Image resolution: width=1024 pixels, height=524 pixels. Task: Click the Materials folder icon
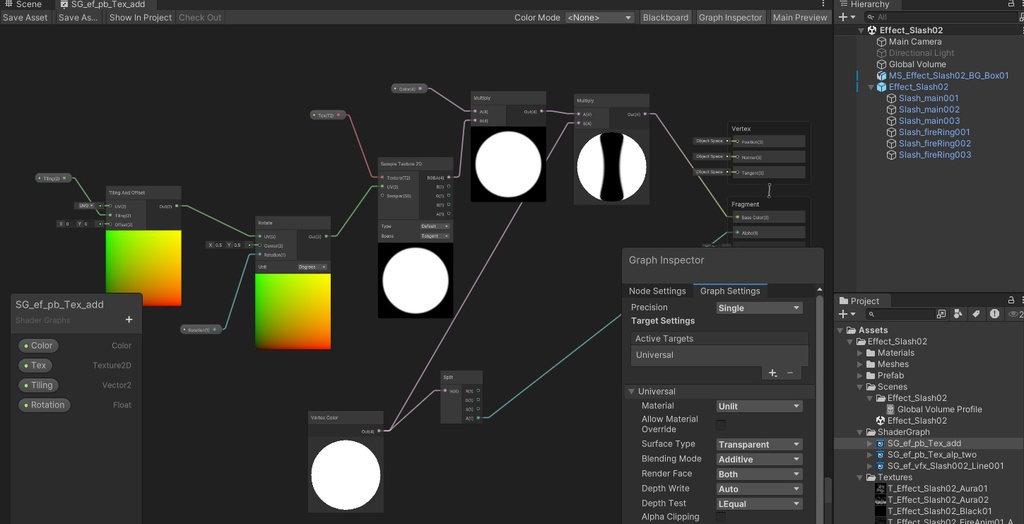pos(870,353)
